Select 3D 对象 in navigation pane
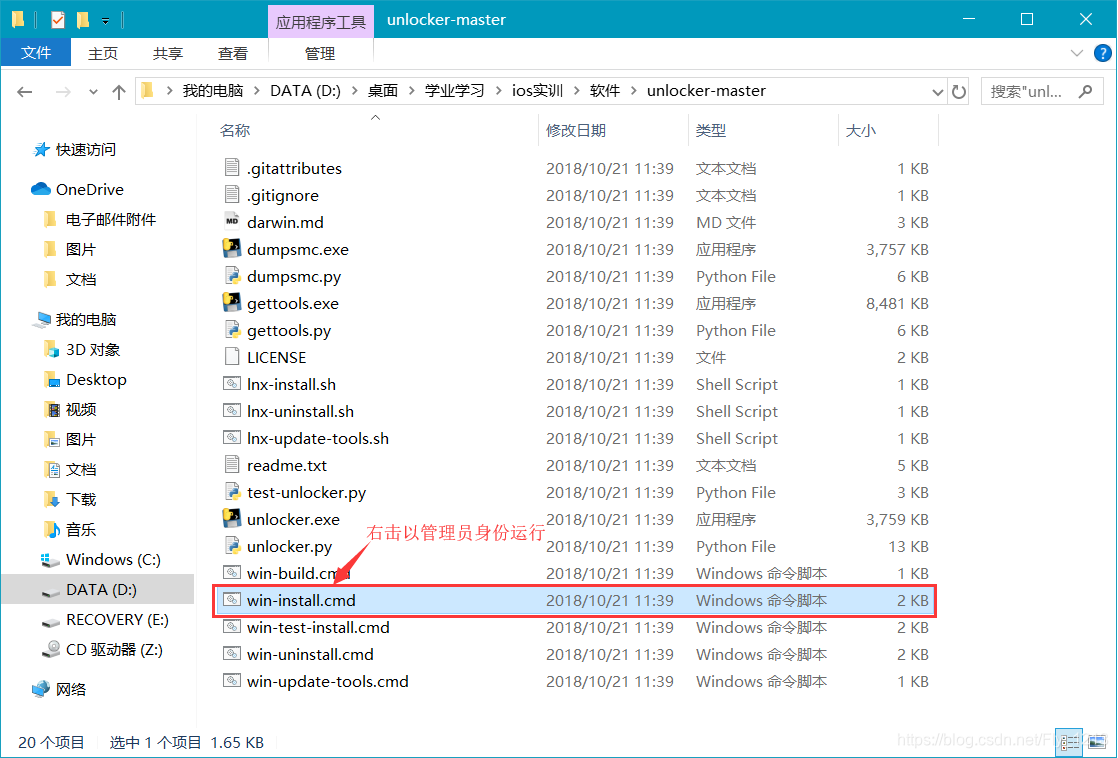Viewport: 1118px width, 758px height. [93, 349]
